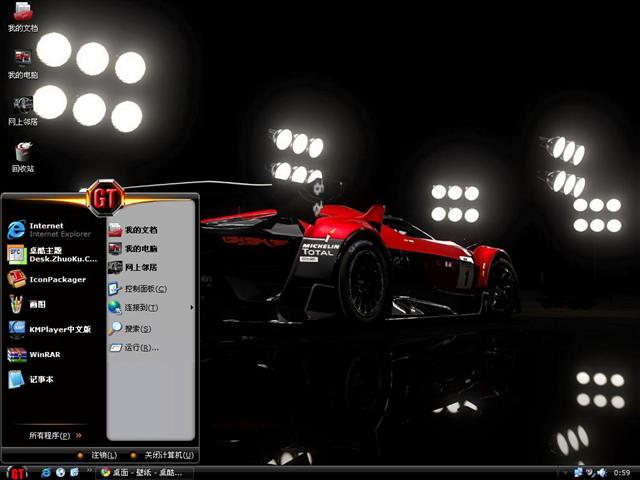Click the 0:59 taskbar clock
The image size is (640, 480).
point(622,473)
